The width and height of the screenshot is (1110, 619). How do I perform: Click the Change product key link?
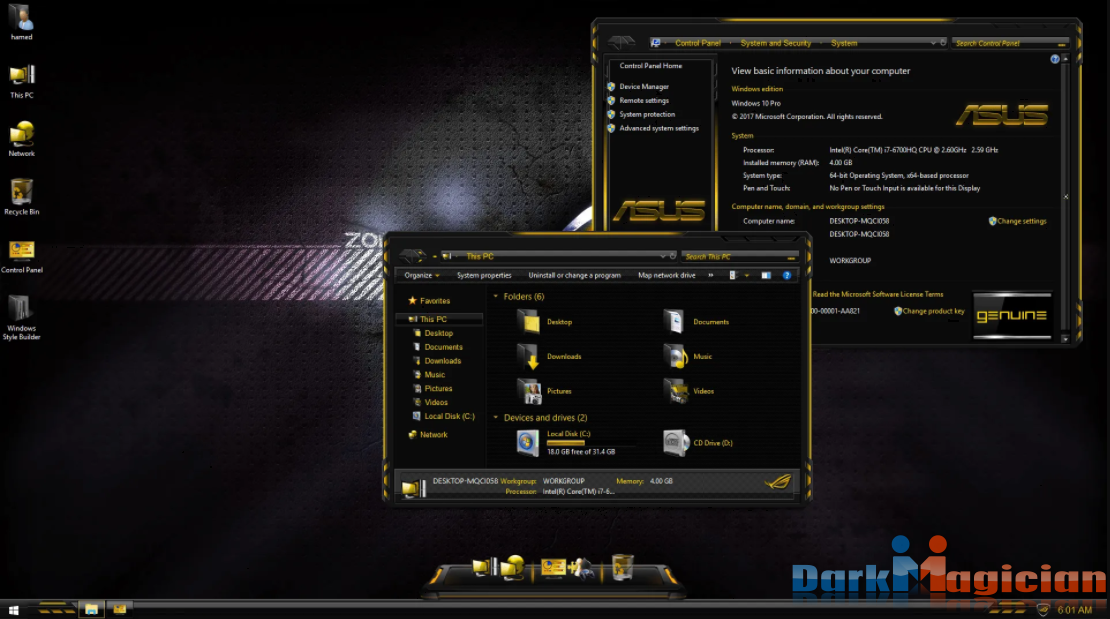coord(933,311)
